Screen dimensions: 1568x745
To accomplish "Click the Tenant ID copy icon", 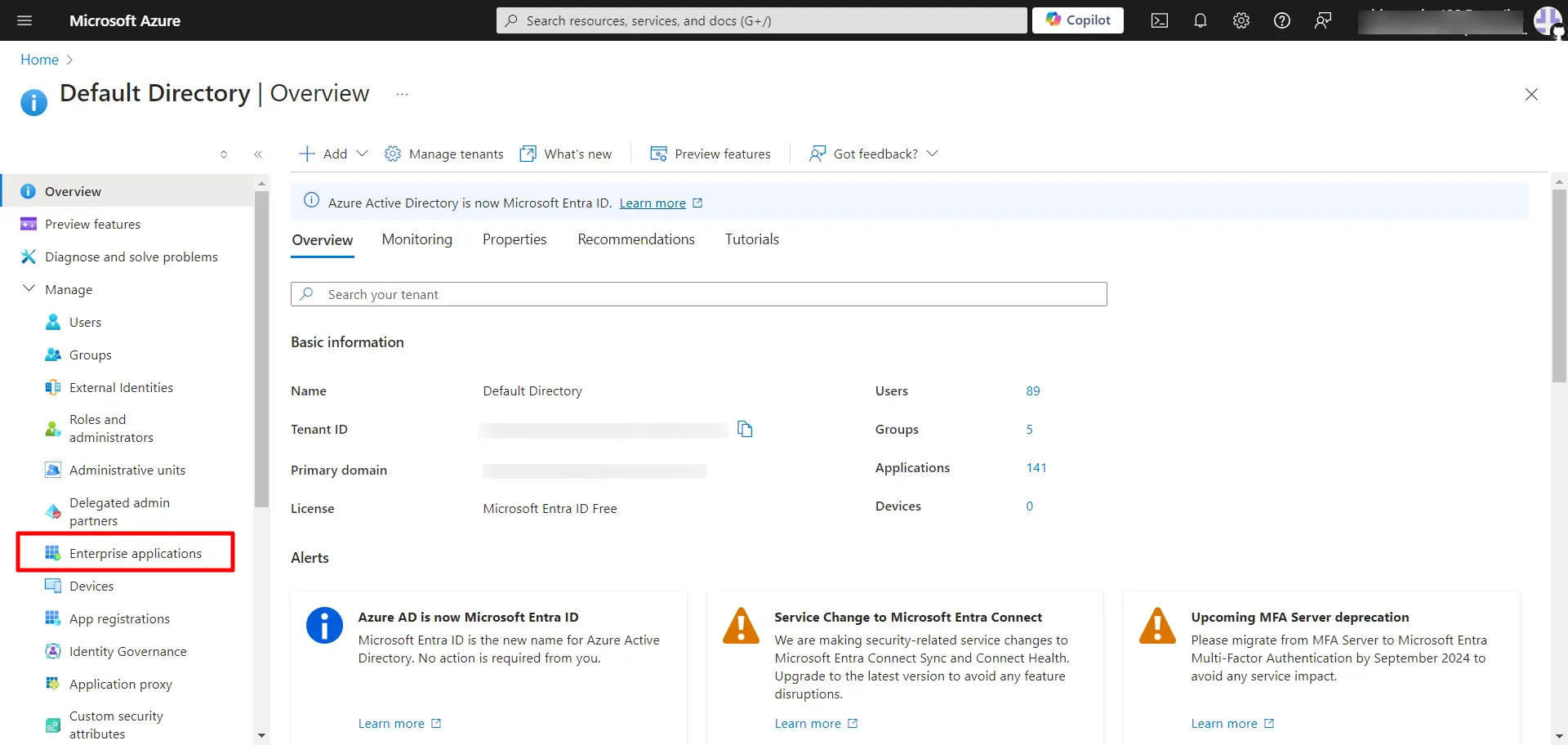I will pos(745,429).
